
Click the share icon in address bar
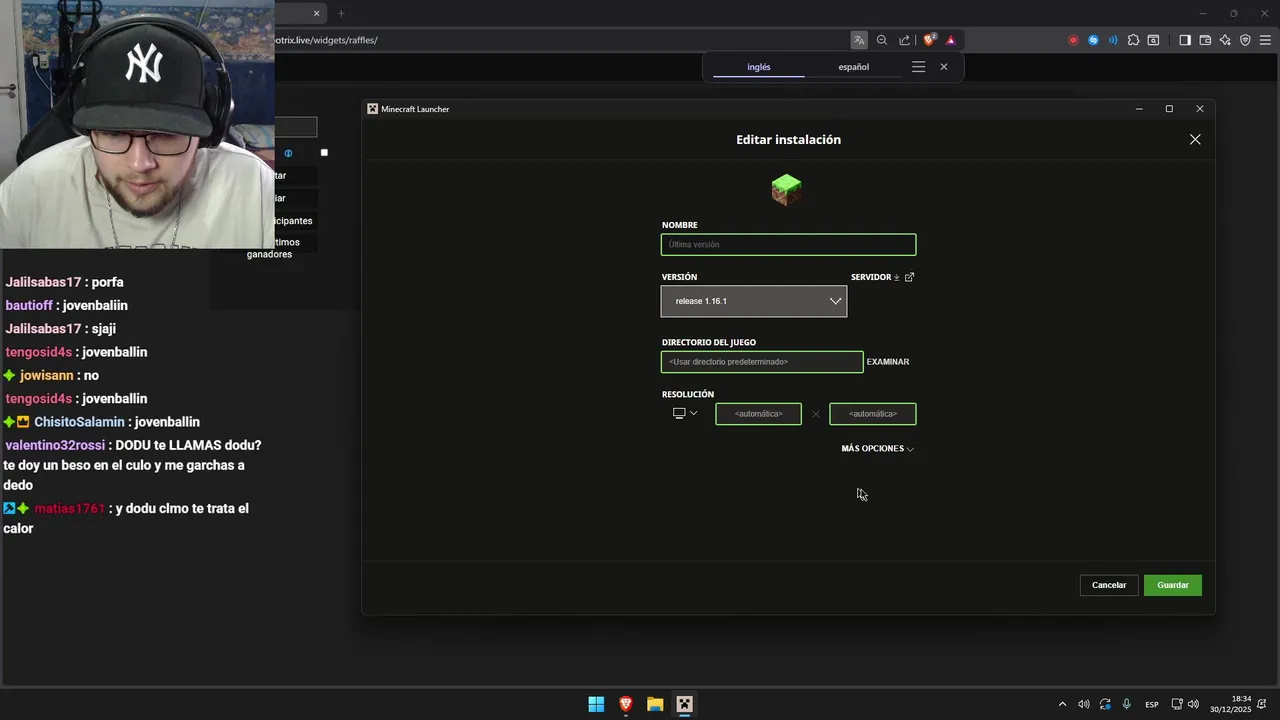tap(905, 40)
